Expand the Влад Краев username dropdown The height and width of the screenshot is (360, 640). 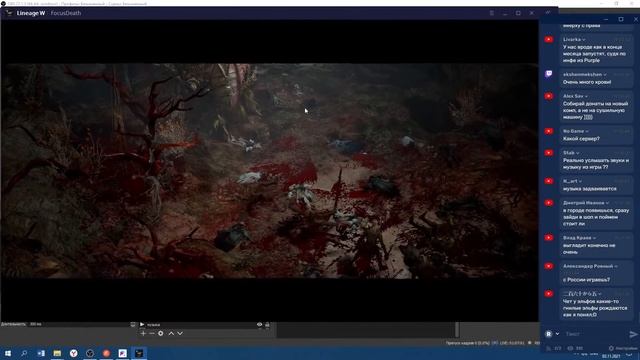pos(594,238)
